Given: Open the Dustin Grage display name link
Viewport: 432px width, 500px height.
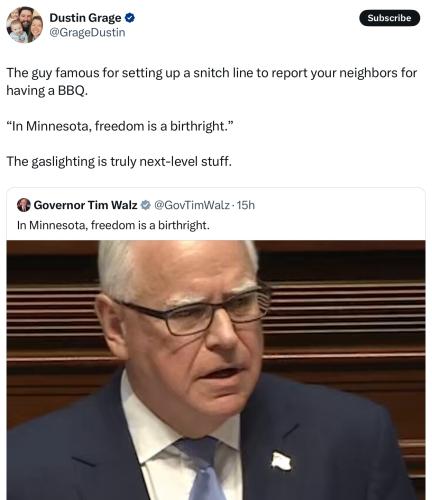Looking at the screenshot, I should [85, 18].
